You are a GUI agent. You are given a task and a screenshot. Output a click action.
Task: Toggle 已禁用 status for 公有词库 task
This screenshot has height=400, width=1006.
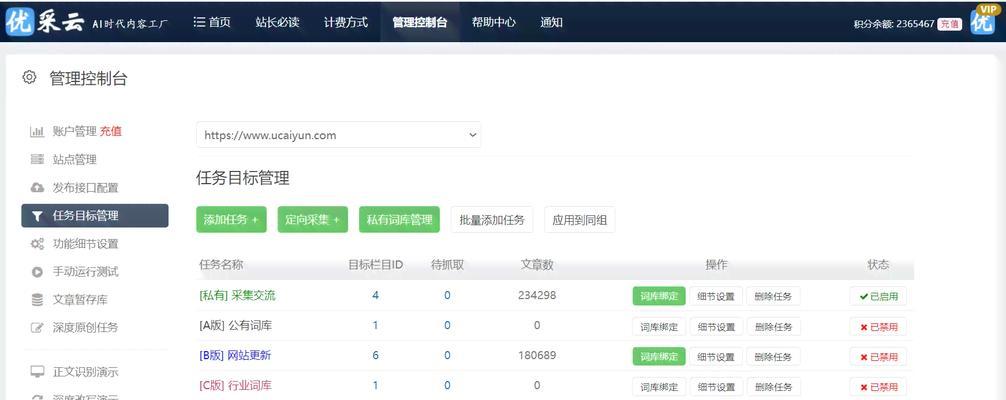click(878, 327)
